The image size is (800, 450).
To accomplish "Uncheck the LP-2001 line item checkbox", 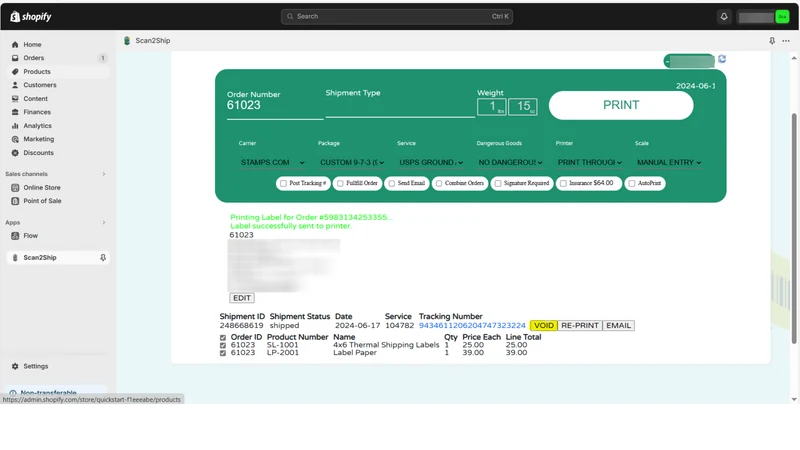I will [x=223, y=353].
